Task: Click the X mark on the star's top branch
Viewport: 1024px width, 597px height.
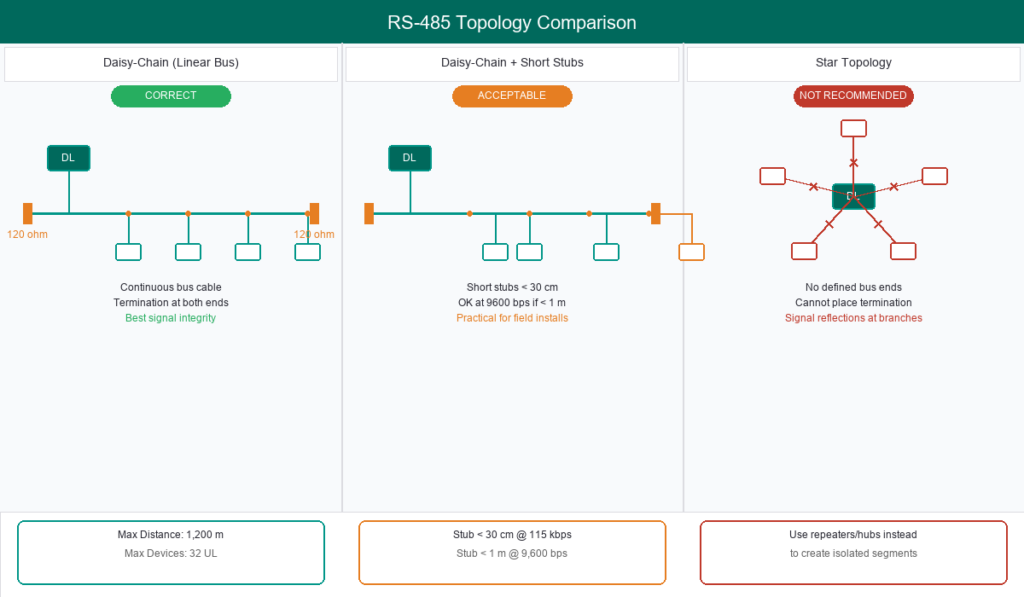Action: (x=854, y=163)
